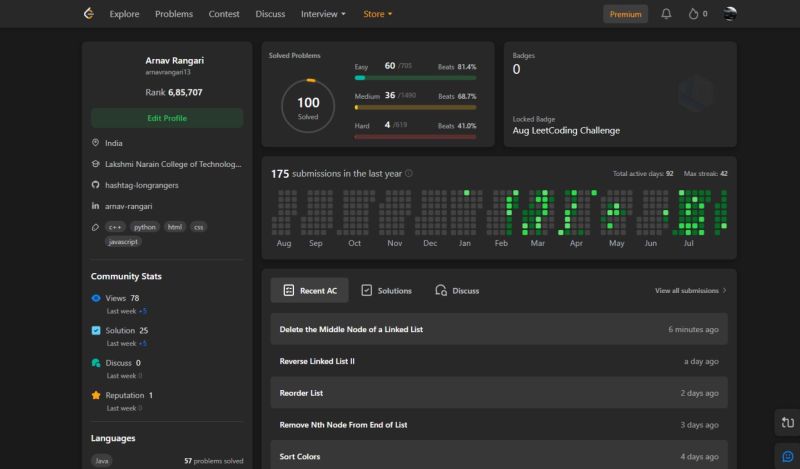Open the Discuss nav item

tap(270, 14)
